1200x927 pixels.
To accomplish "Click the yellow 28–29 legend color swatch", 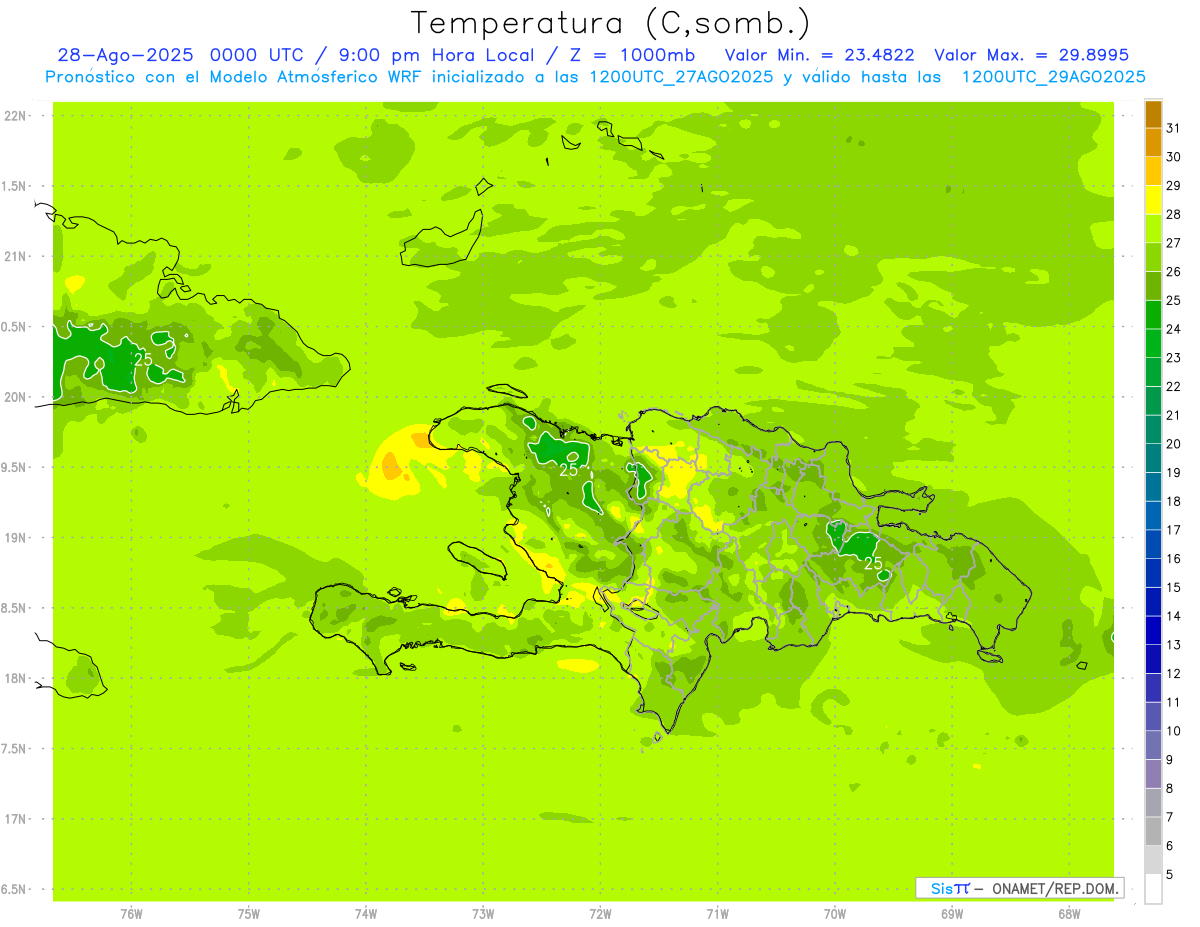I will coord(1153,200).
